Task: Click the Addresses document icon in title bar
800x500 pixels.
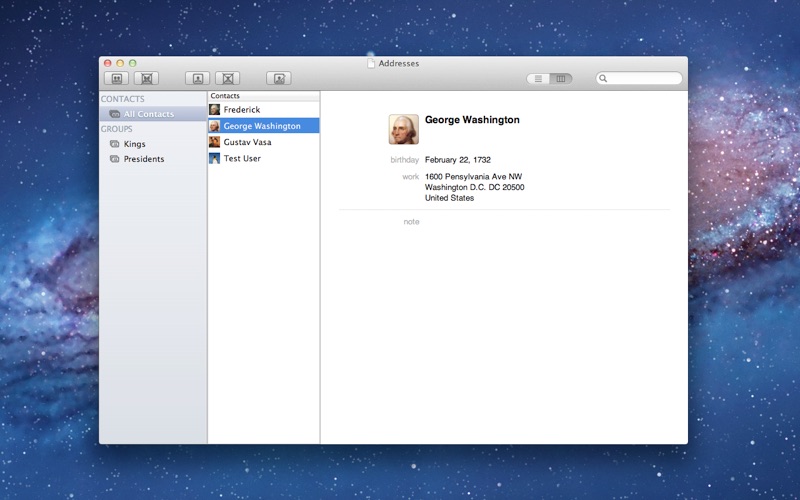Action: [371, 63]
